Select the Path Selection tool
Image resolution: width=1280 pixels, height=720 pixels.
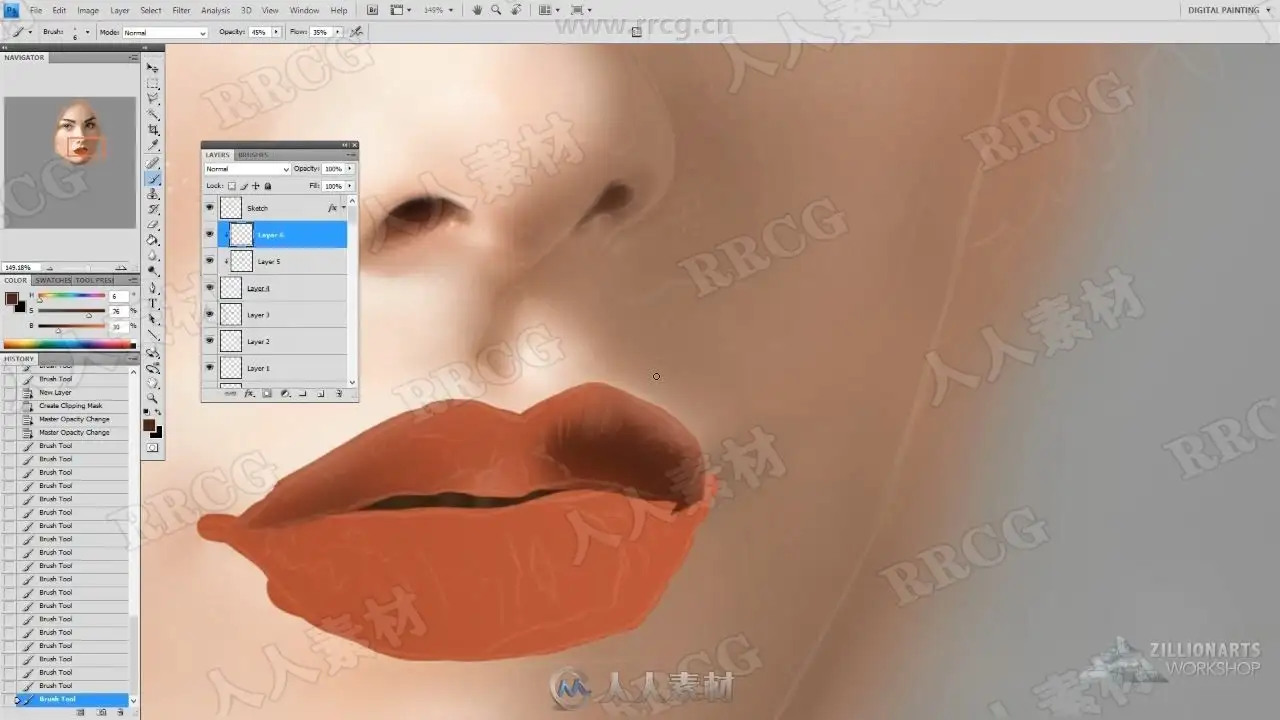[153, 319]
